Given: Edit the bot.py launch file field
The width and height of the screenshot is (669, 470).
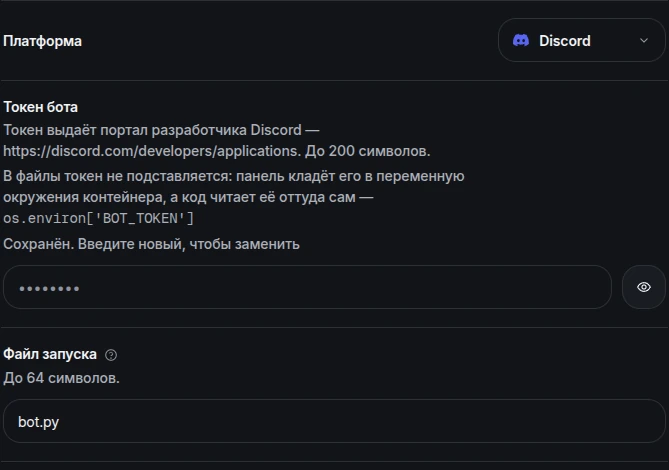Looking at the screenshot, I should pos(334,421).
